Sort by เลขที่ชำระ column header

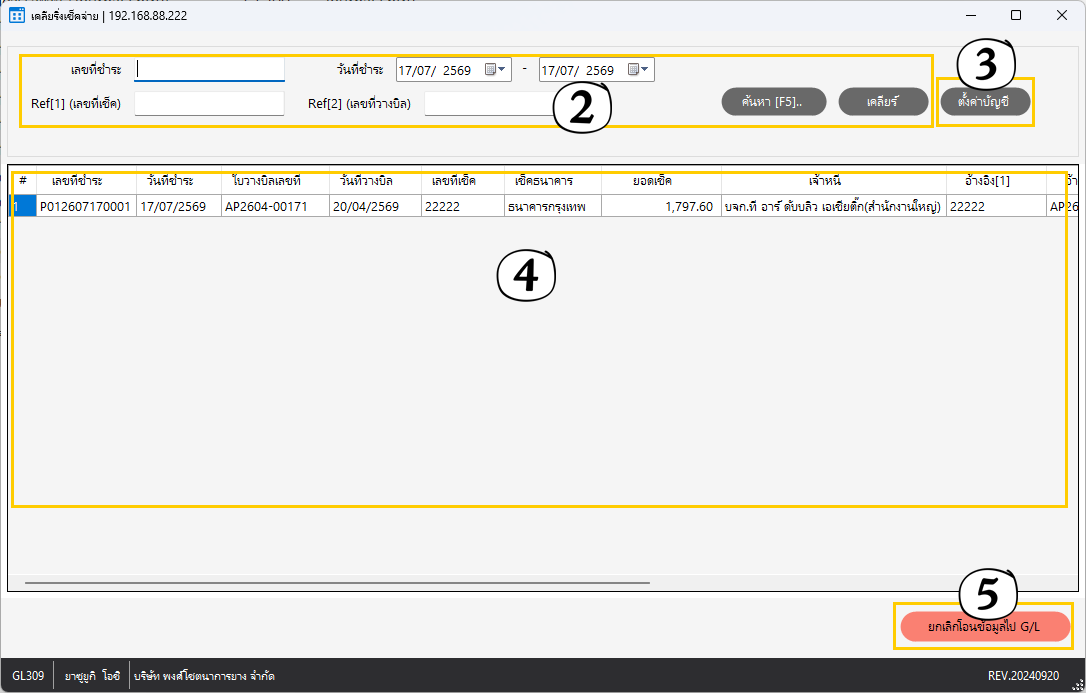coord(87,181)
